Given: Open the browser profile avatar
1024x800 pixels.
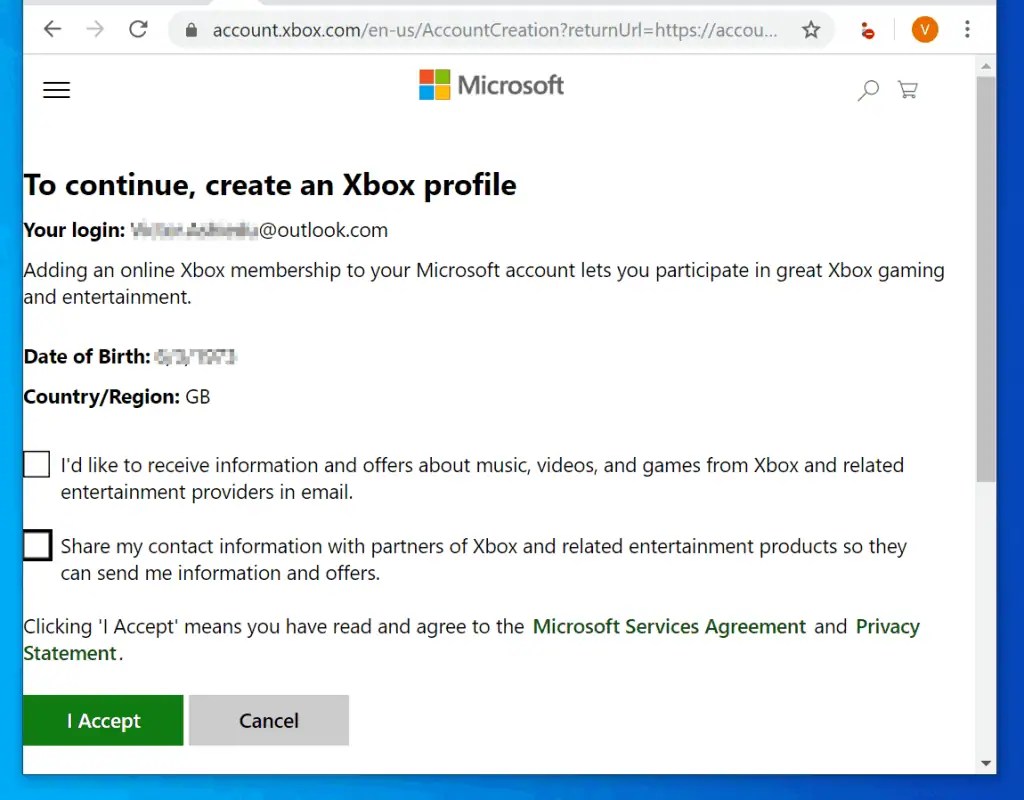Looking at the screenshot, I should coord(924,29).
